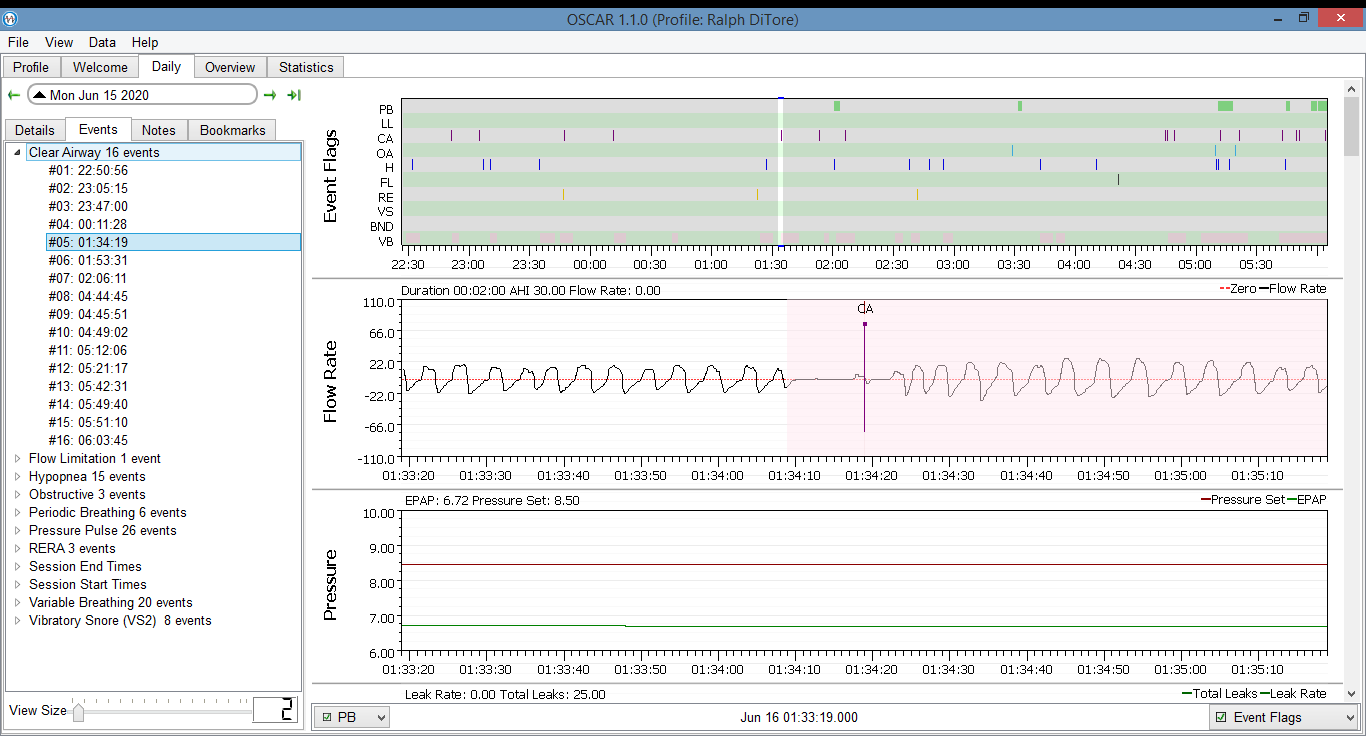
Task: Expand Pressure Pulse 26 events
Action: (17, 531)
